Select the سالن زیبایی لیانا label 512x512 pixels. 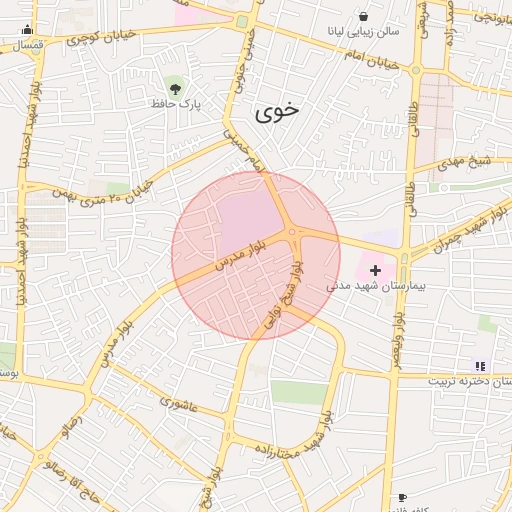click(363, 32)
